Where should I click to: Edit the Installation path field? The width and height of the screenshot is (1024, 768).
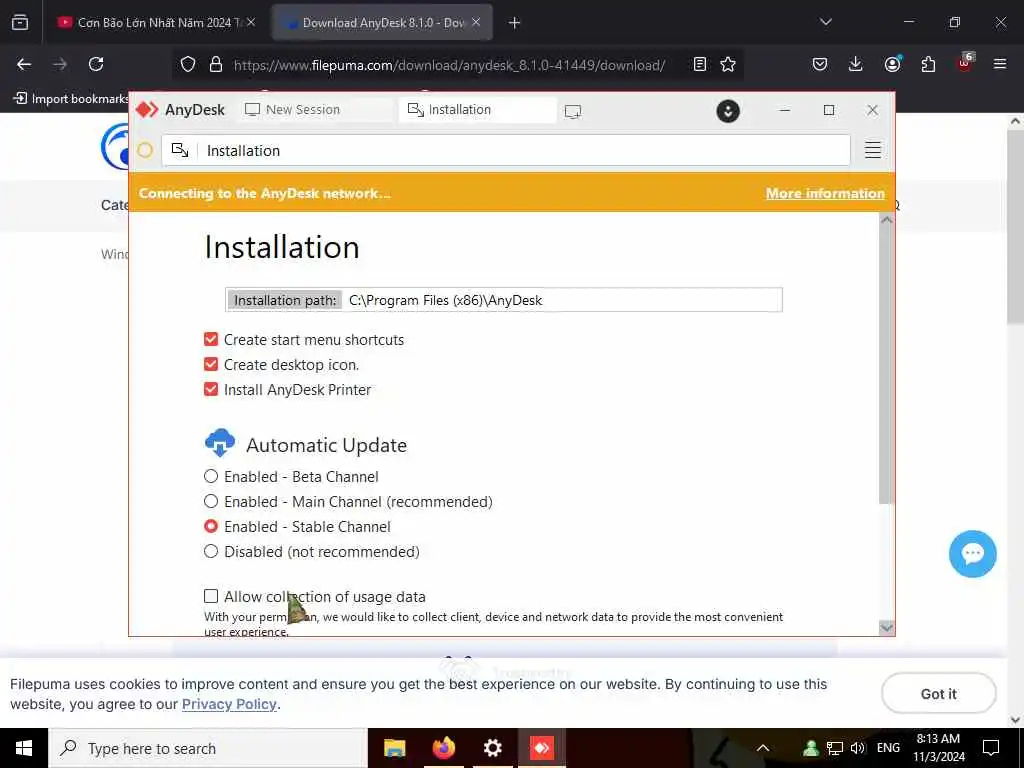click(504, 300)
